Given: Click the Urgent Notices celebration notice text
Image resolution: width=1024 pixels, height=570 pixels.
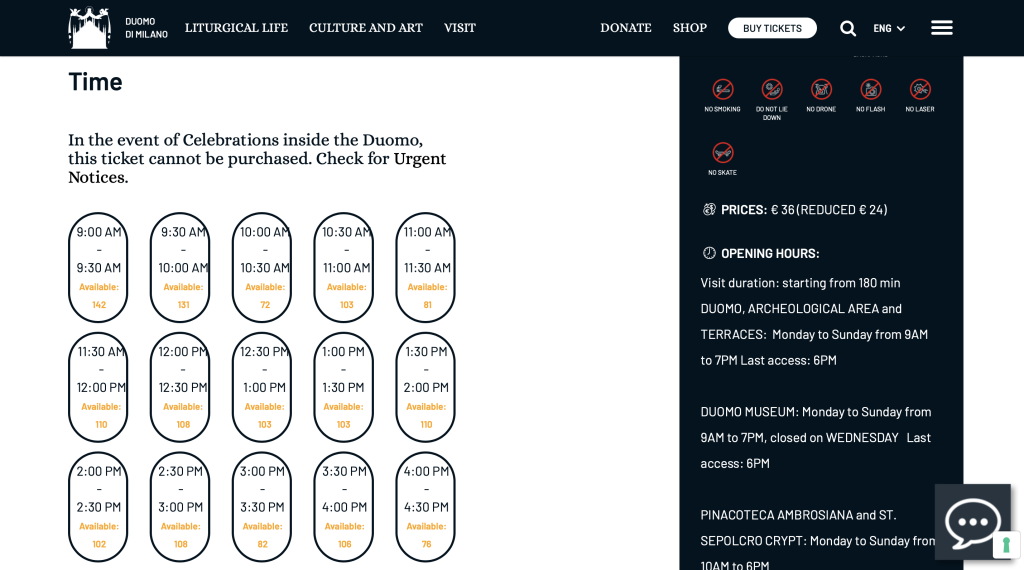Looking at the screenshot, I should click(257, 159).
